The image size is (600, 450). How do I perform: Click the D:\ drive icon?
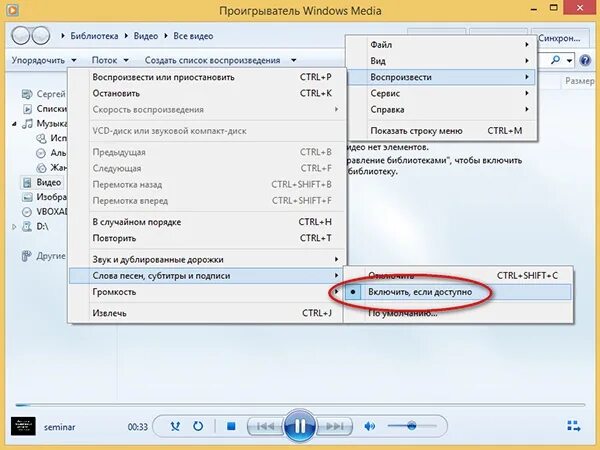point(27,227)
